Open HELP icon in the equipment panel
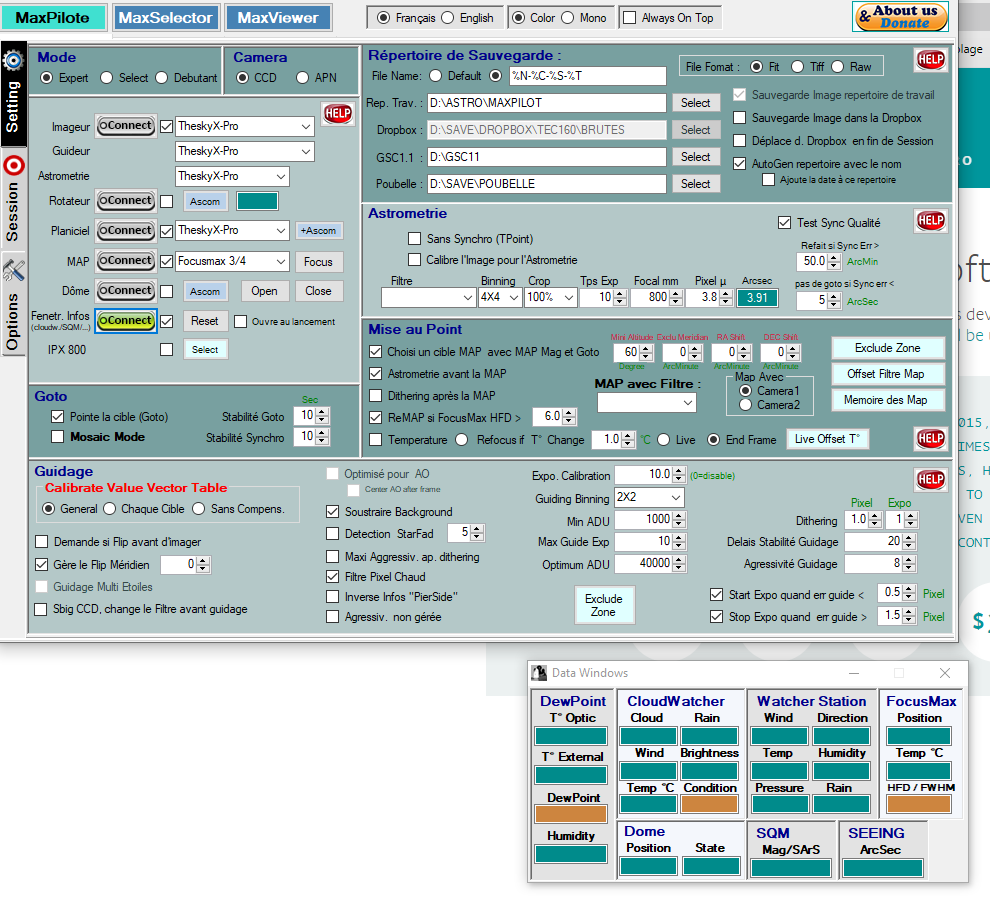 (x=338, y=114)
